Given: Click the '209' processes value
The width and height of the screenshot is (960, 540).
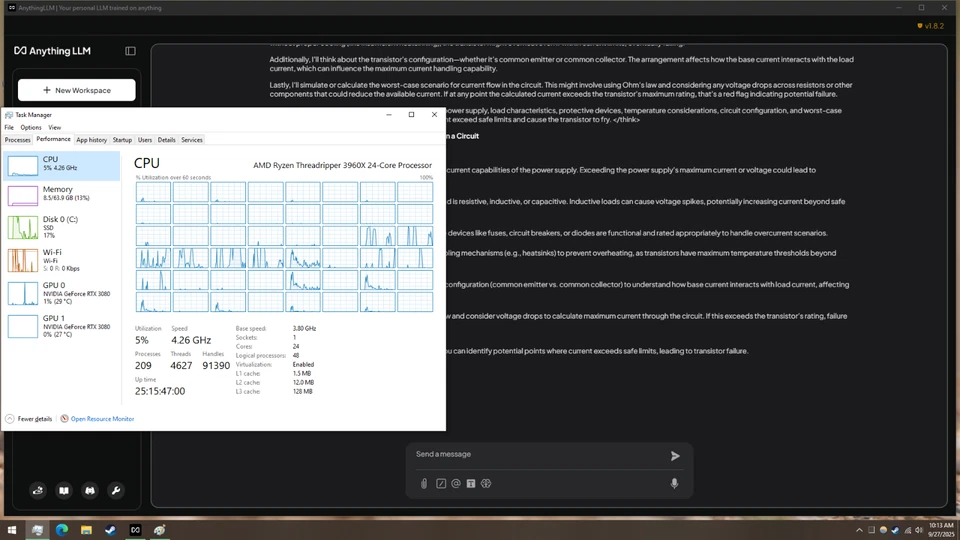Looking at the screenshot, I should pos(143,366).
